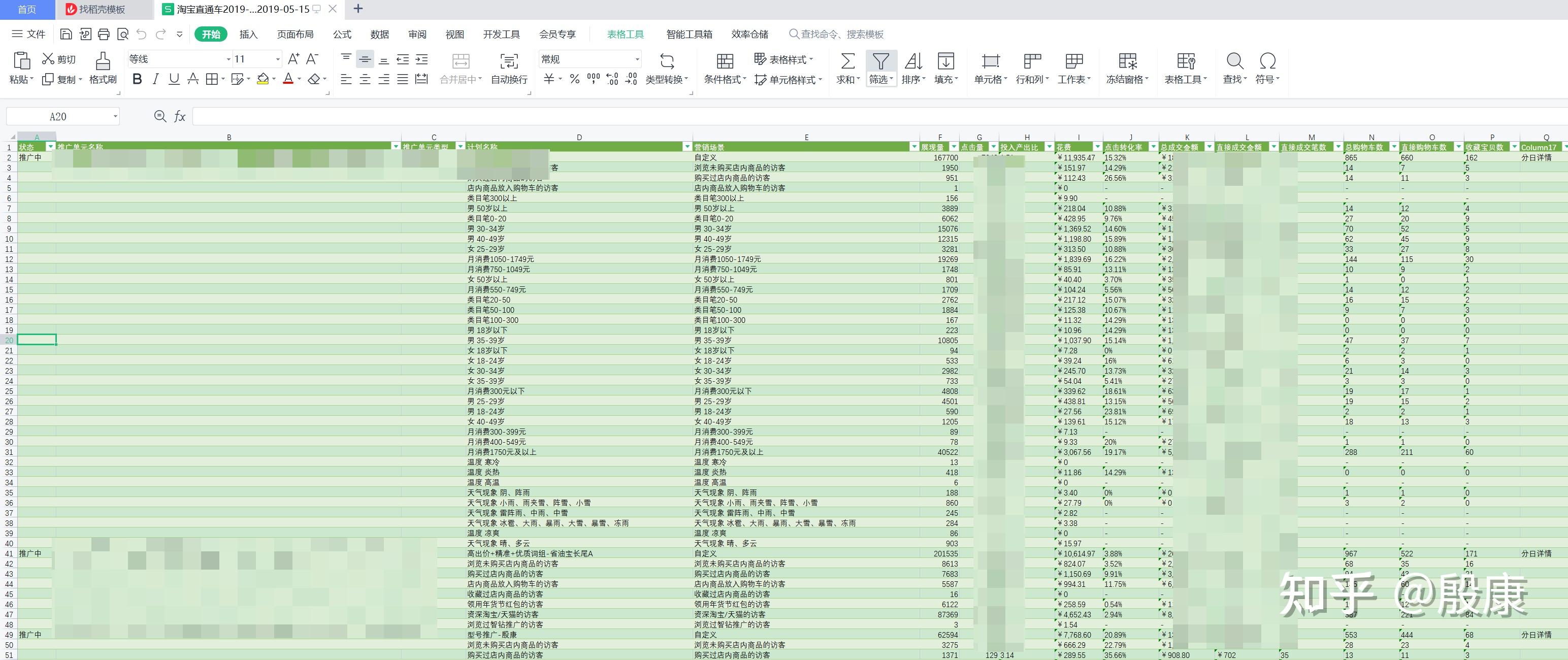Click the red font color A swatch
Screen dimensions: 1568x660
(288, 79)
